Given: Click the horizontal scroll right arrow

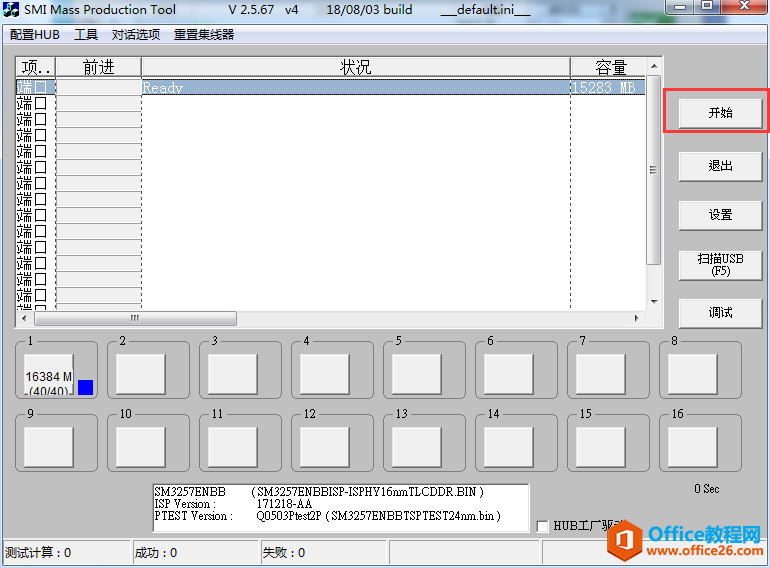Looking at the screenshot, I should pos(637,318).
